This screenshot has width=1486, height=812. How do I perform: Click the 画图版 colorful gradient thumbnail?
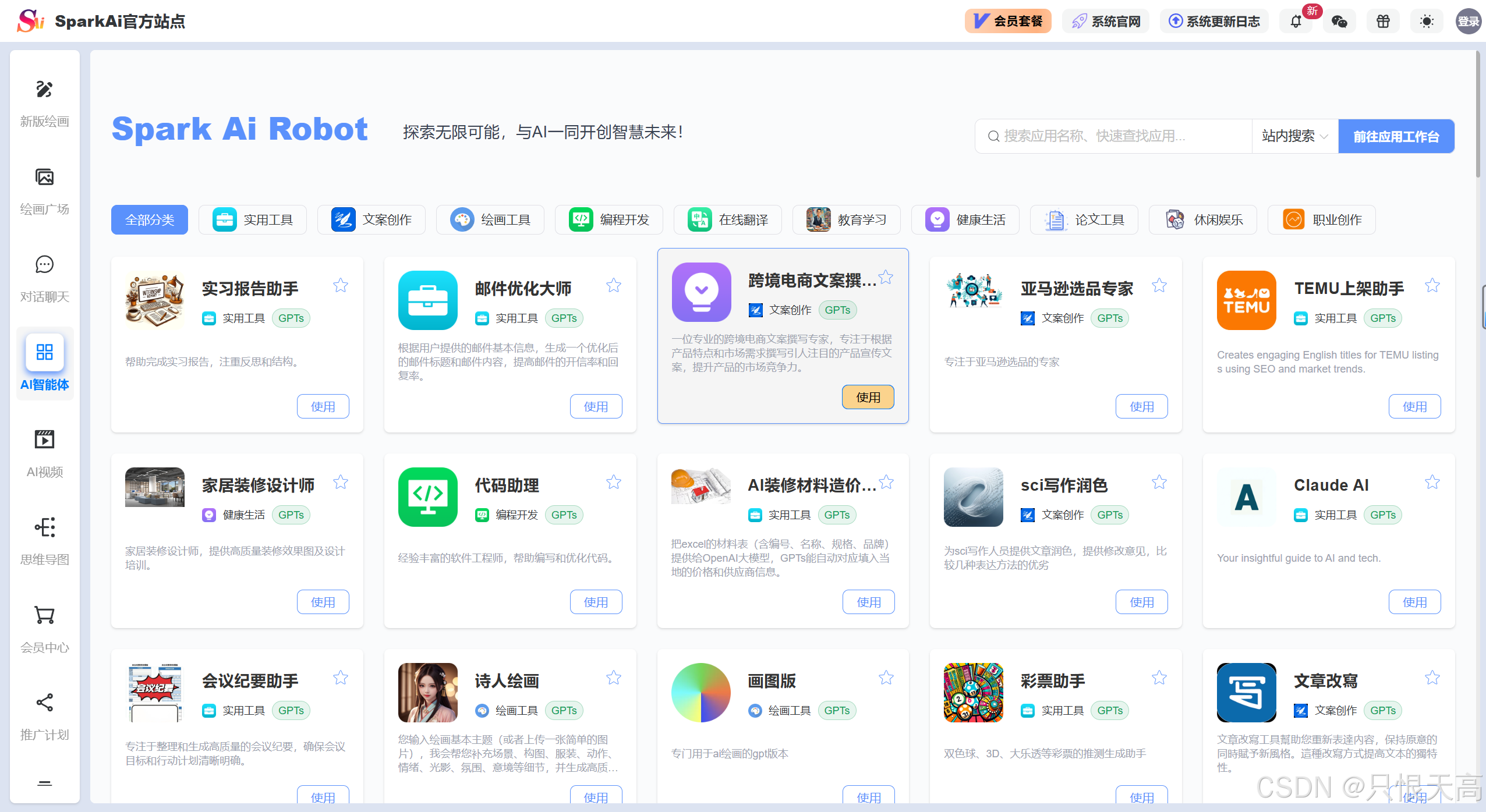[x=700, y=693]
